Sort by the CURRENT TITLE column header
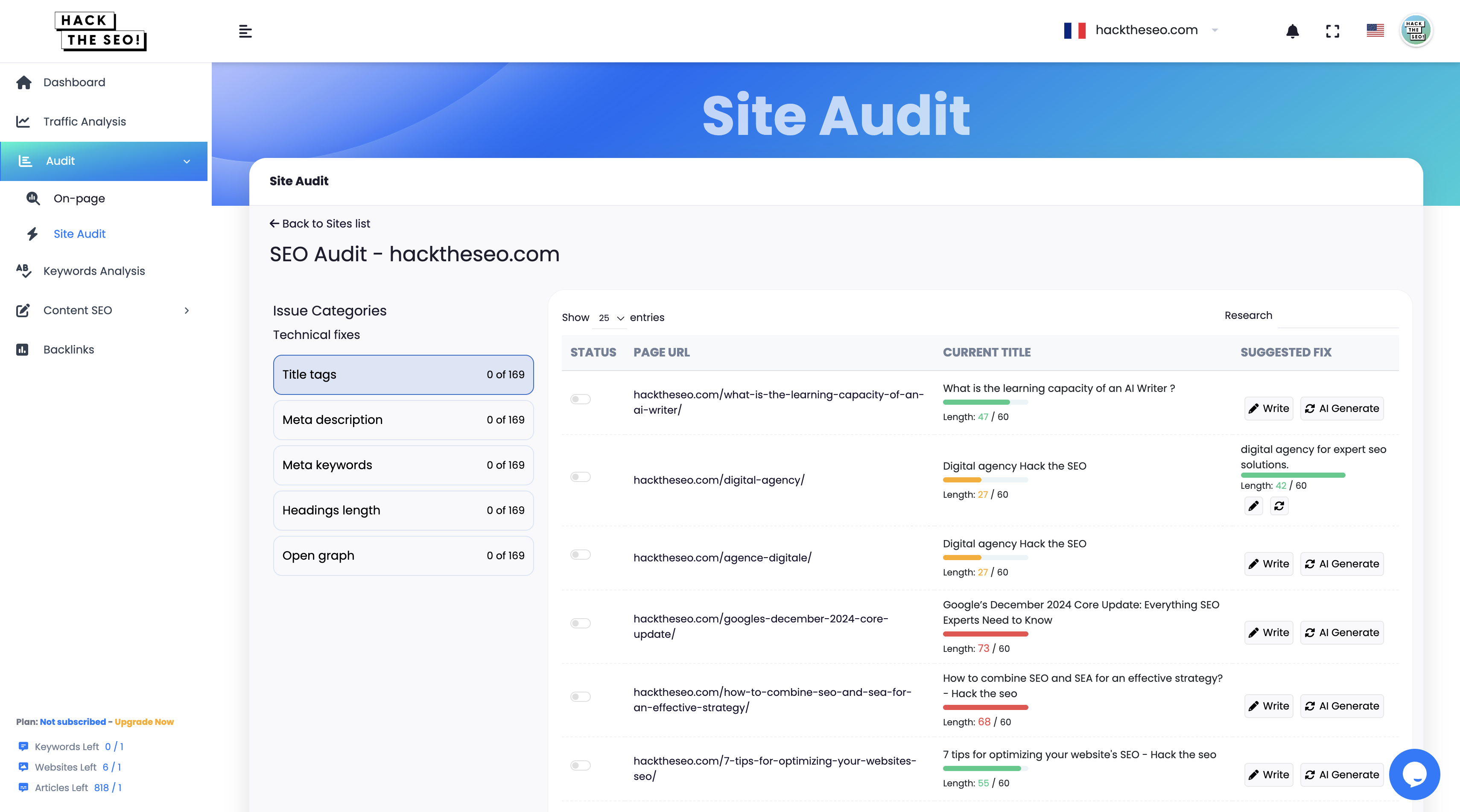Screen dimensions: 1460x812 tap(986, 353)
